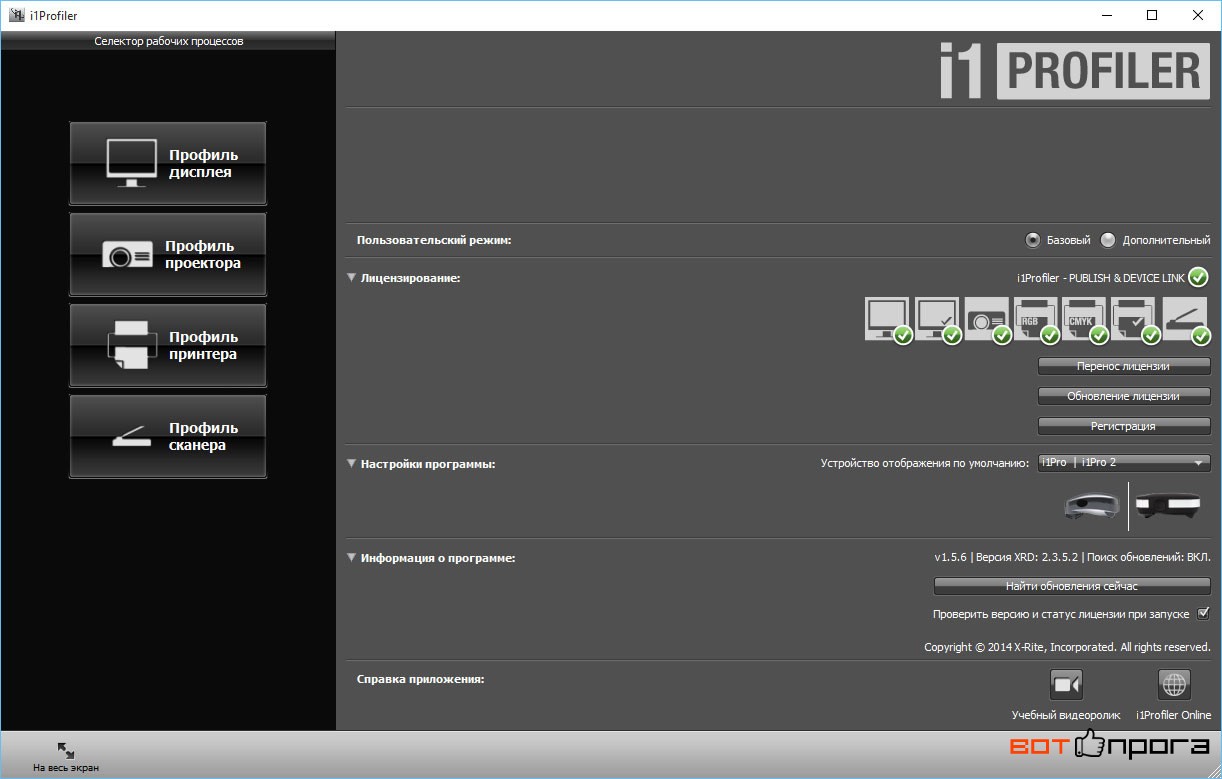The width and height of the screenshot is (1222, 779).
Task: Open the printer profile workflow (Профиль принтера)
Action: click(x=168, y=346)
